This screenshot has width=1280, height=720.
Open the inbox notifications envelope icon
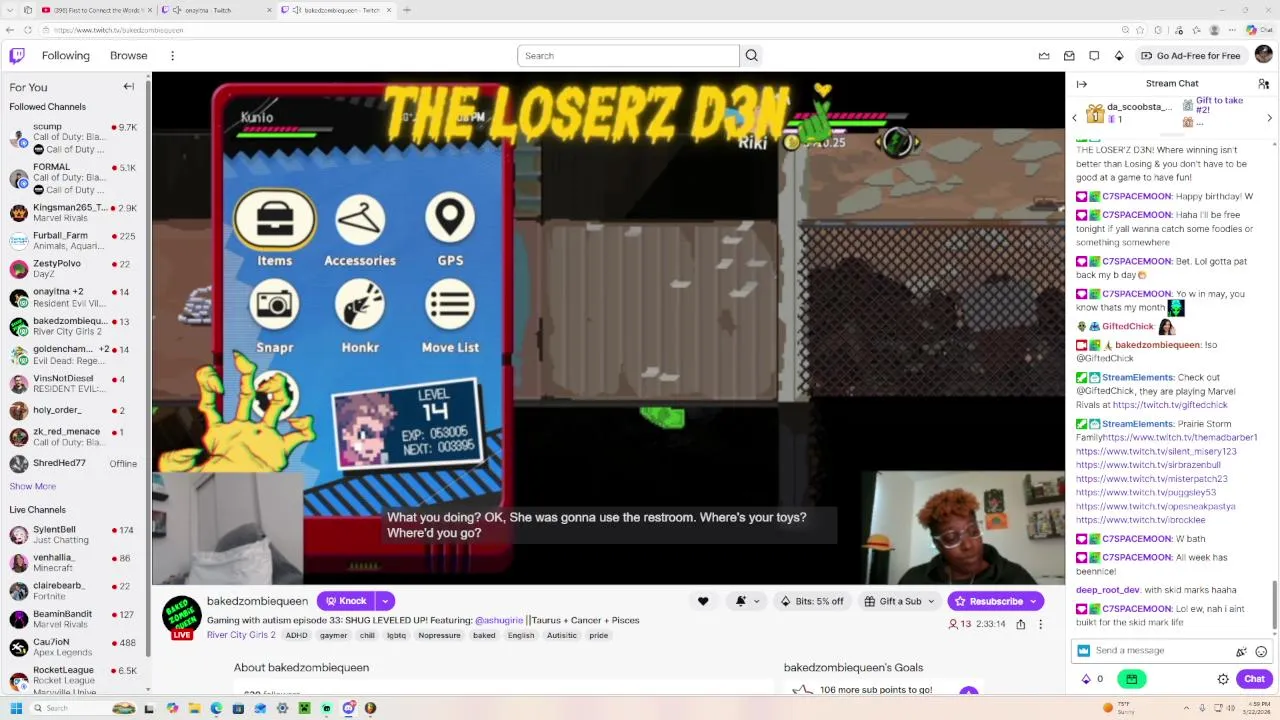(1069, 56)
